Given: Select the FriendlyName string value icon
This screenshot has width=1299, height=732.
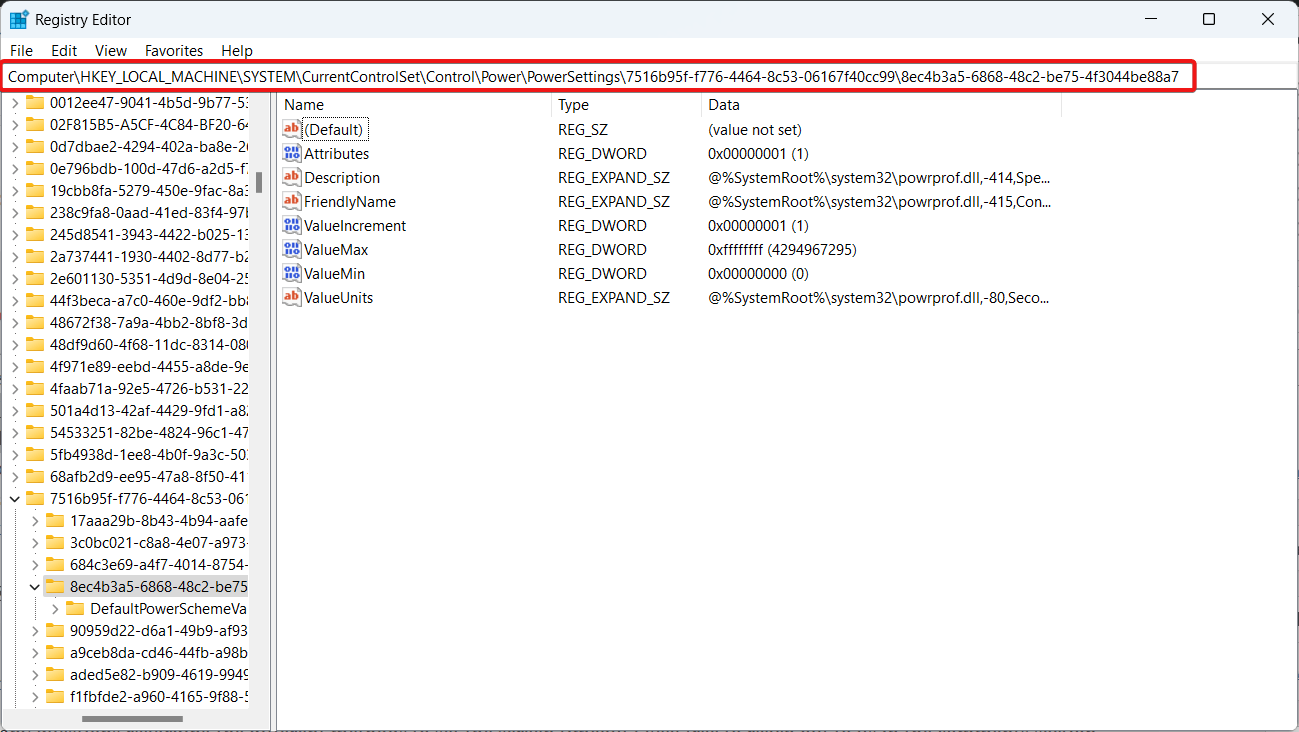Looking at the screenshot, I should (x=292, y=201).
